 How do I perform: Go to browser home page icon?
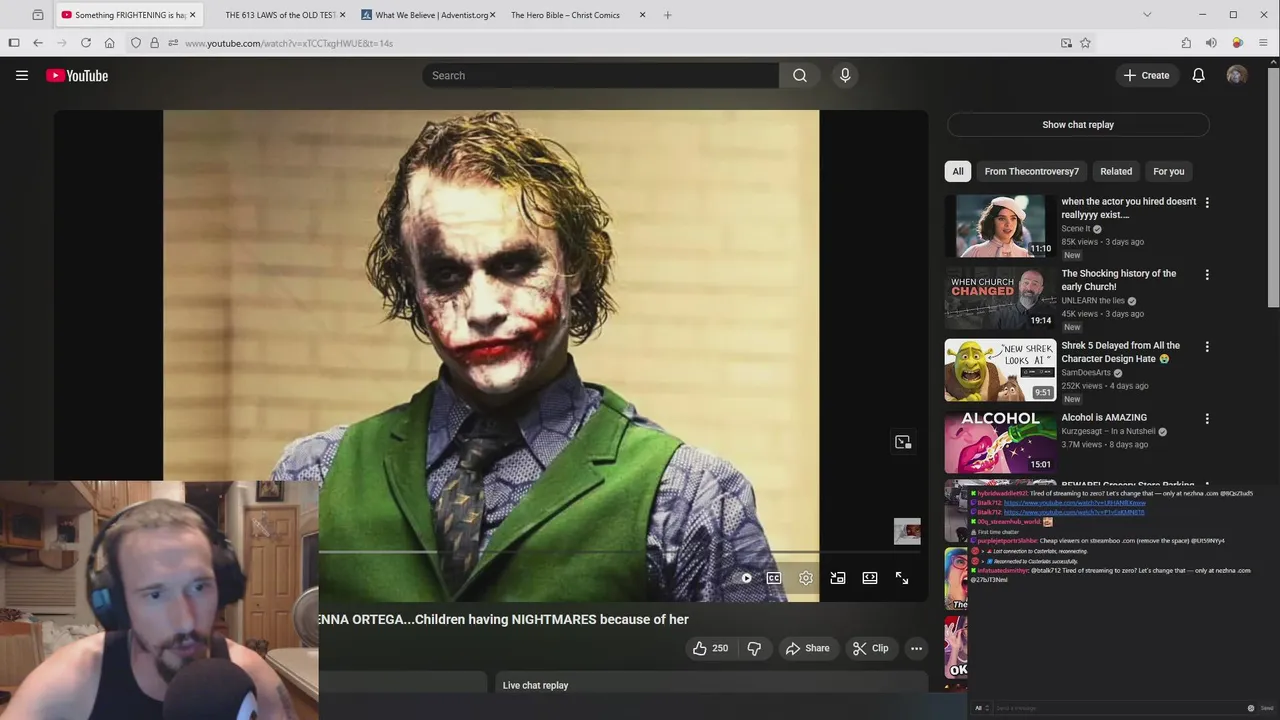pos(109,43)
